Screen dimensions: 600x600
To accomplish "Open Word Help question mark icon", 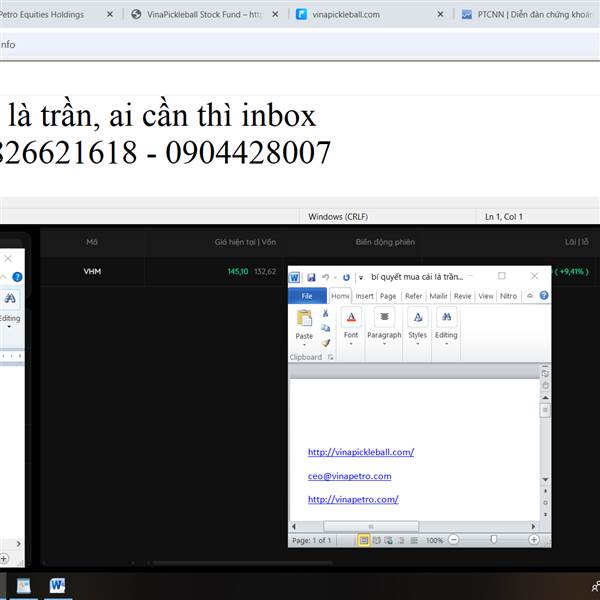I will [x=544, y=295].
